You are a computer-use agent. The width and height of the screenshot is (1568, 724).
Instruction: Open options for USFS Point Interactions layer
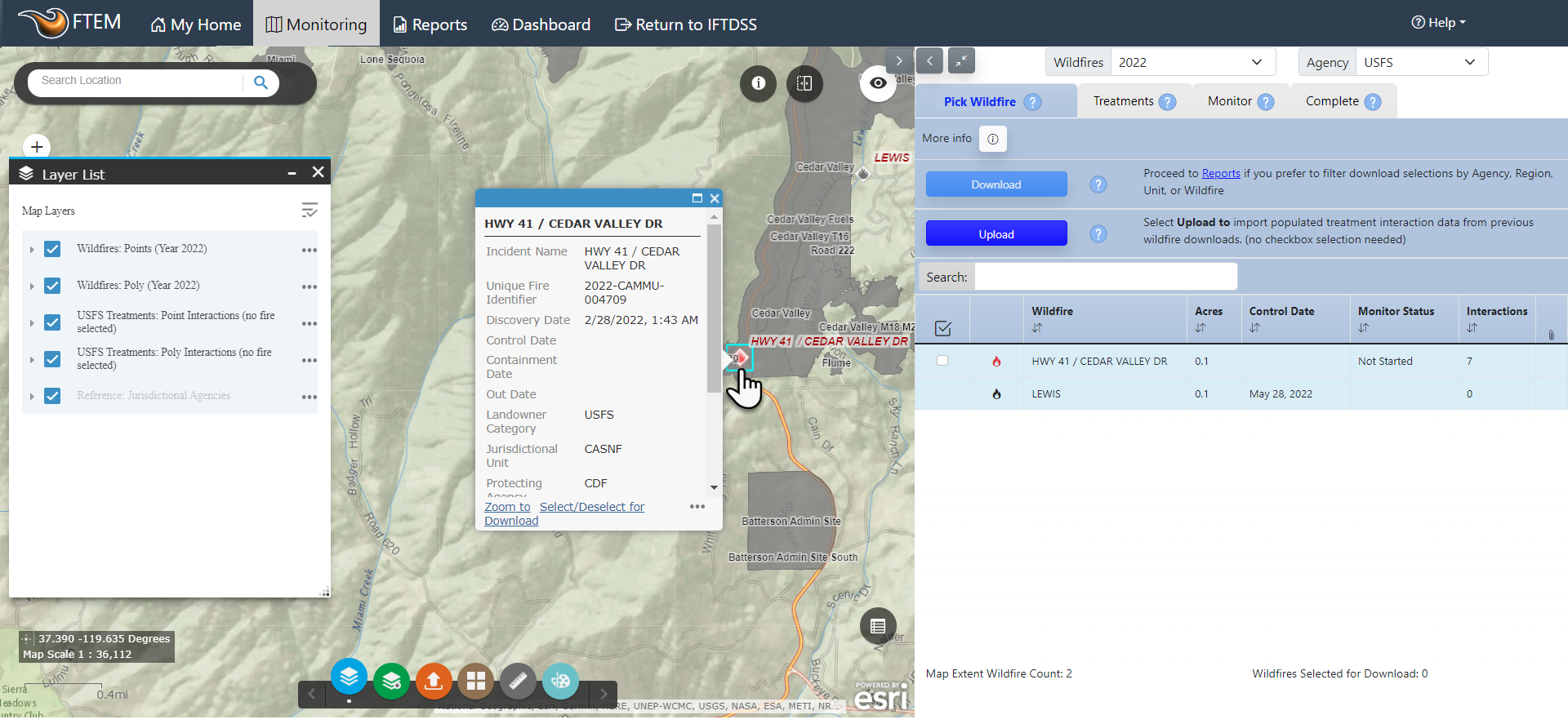310,323
